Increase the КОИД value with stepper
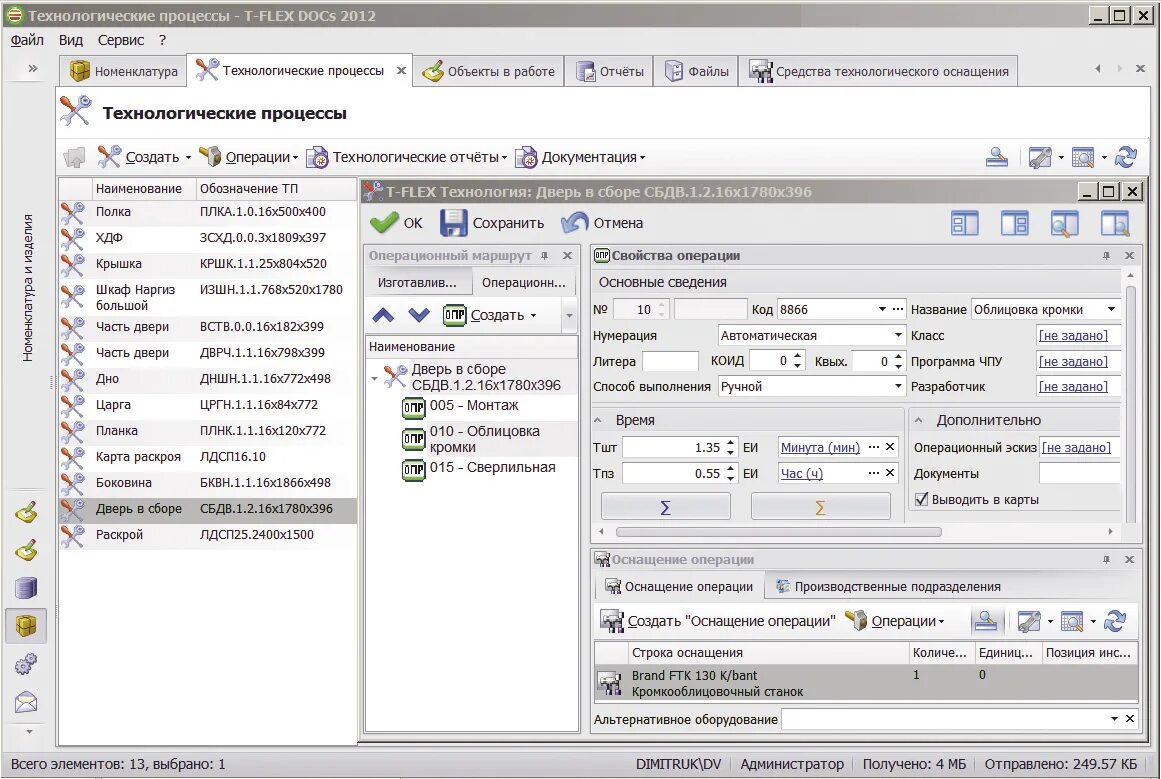 pyautogui.click(x=797, y=357)
